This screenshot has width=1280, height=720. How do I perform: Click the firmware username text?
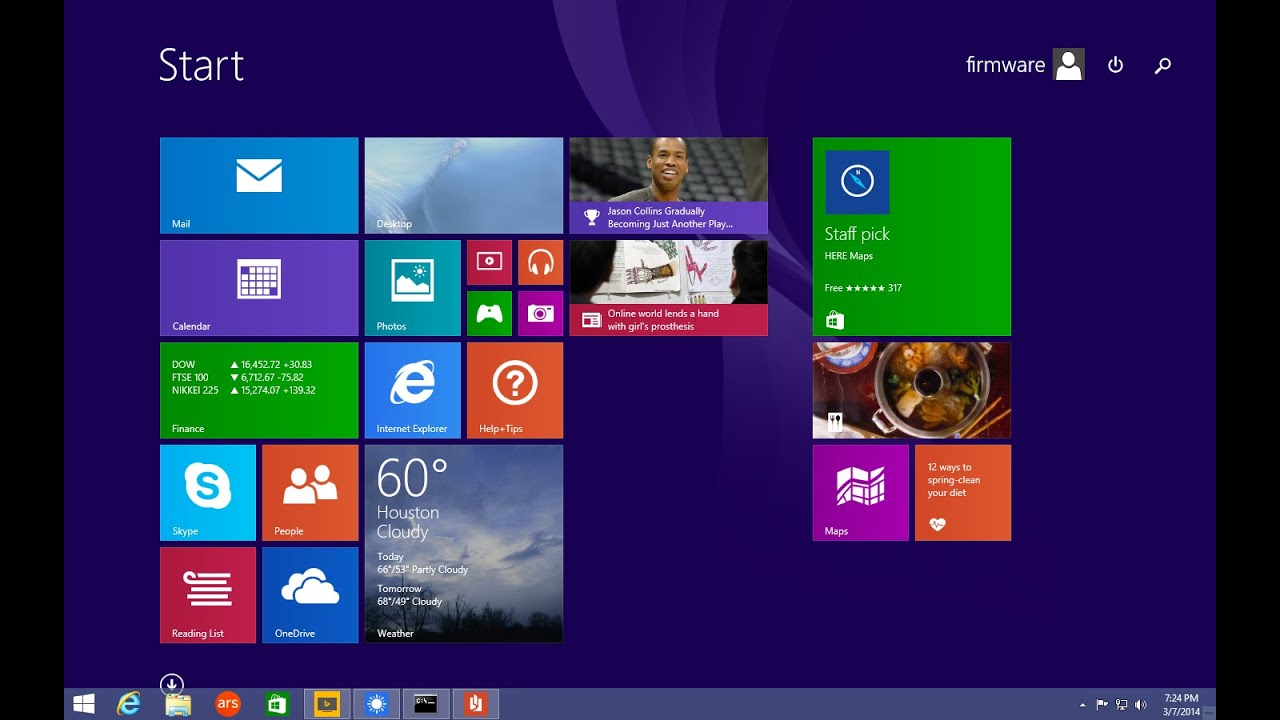tap(1005, 65)
